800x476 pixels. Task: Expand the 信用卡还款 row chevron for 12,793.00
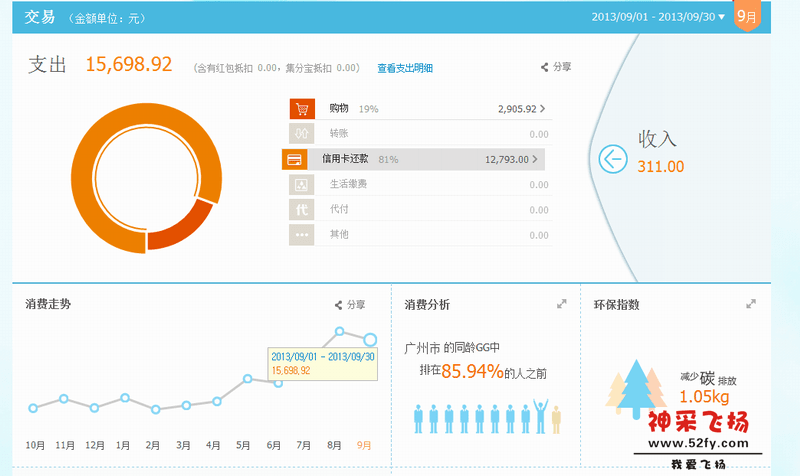click(535, 159)
